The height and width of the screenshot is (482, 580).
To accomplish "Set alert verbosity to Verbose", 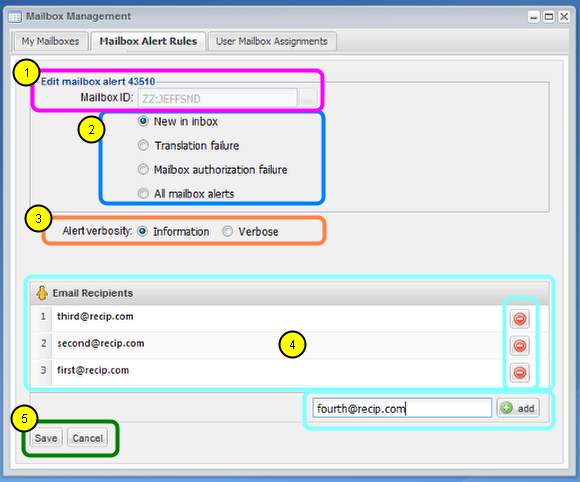I will coord(227,231).
